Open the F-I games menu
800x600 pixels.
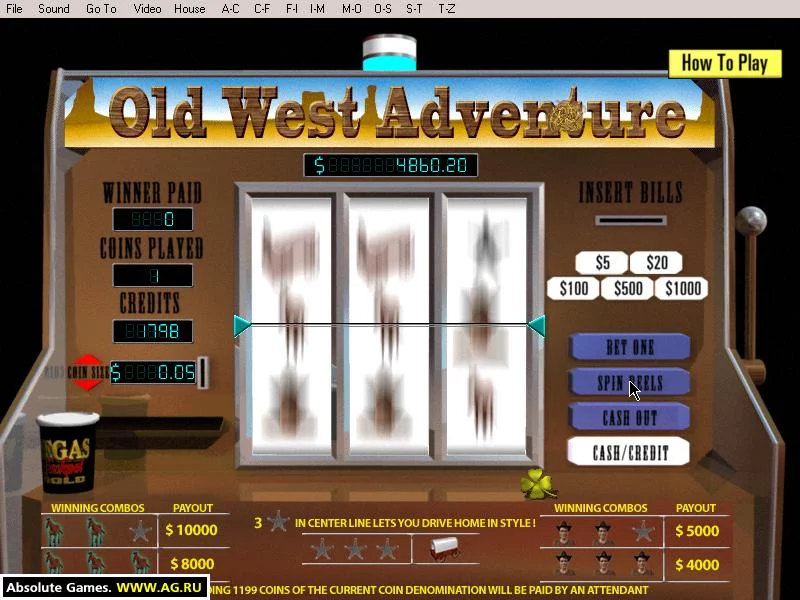(x=292, y=9)
